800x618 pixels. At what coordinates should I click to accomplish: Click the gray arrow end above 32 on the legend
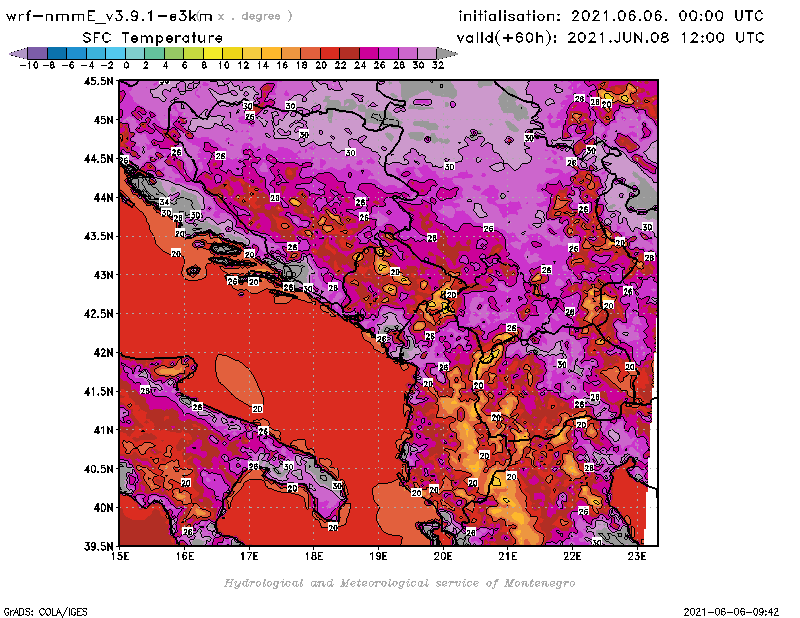click(447, 53)
